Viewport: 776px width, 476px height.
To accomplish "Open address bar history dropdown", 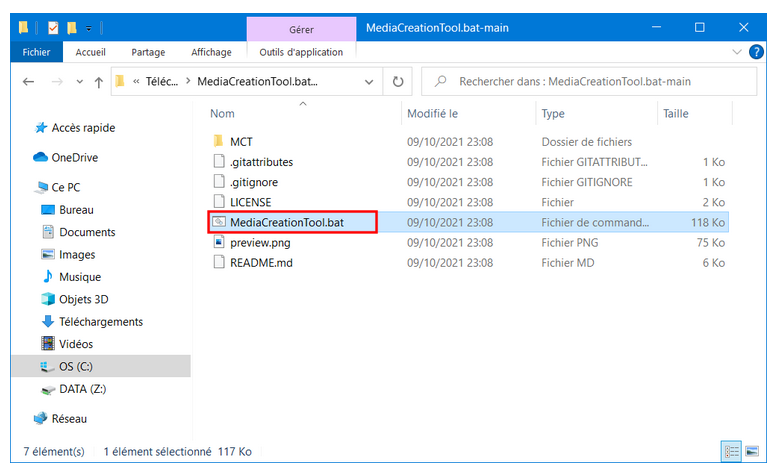I will tap(369, 82).
